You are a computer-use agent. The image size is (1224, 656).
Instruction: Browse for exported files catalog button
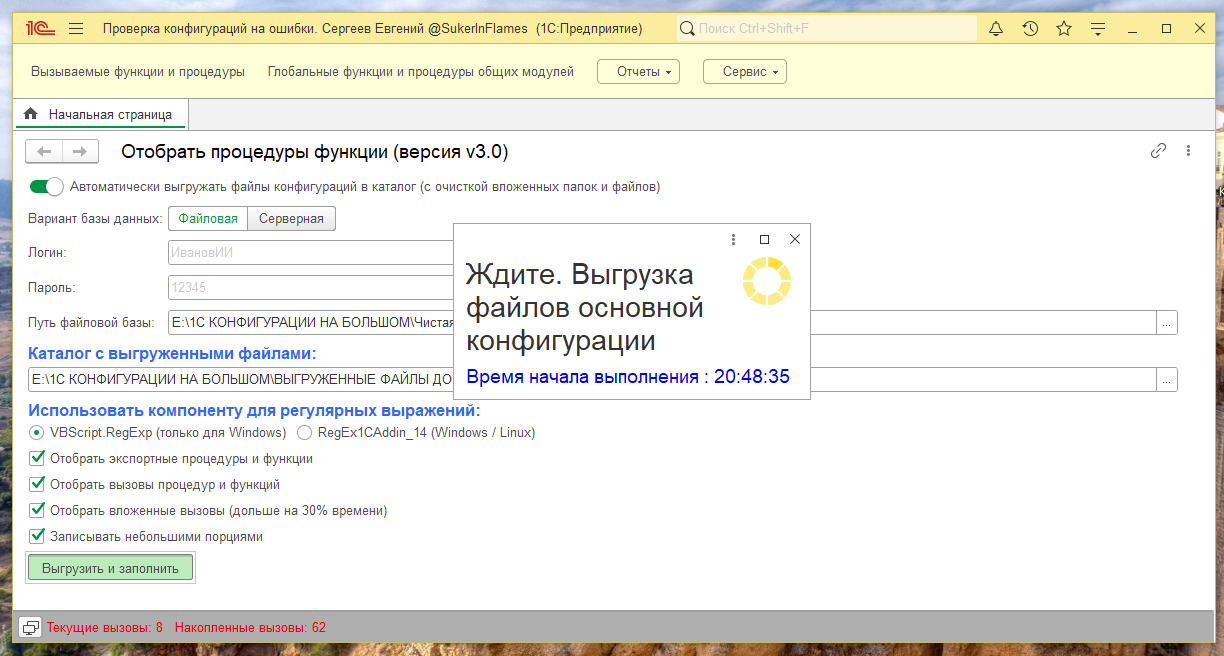1167,379
